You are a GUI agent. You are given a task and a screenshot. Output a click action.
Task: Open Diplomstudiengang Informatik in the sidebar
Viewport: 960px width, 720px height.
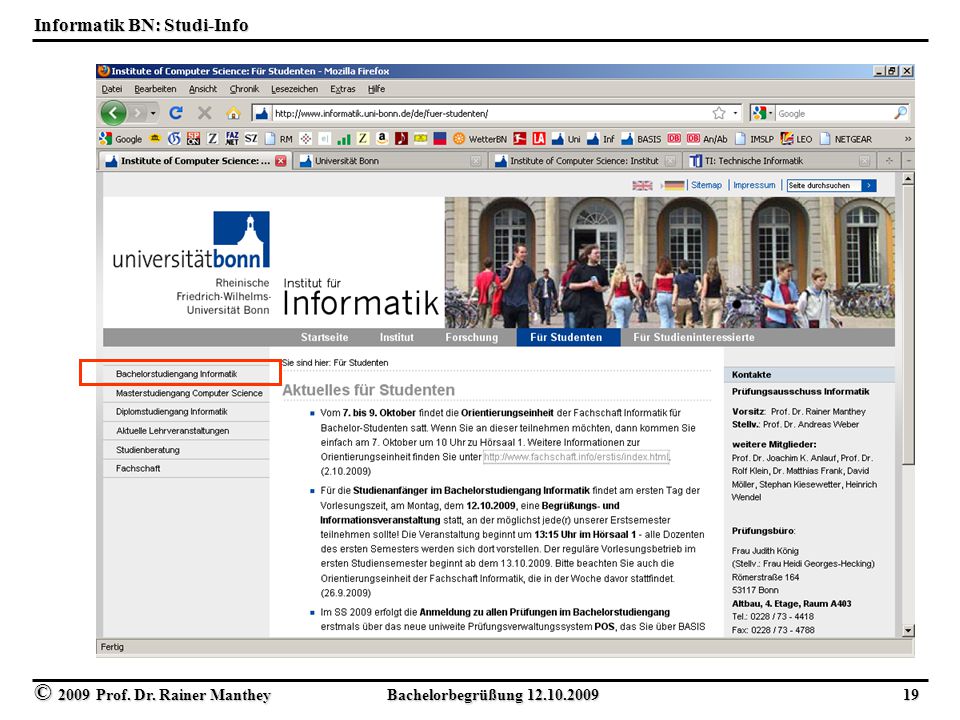tap(171, 411)
